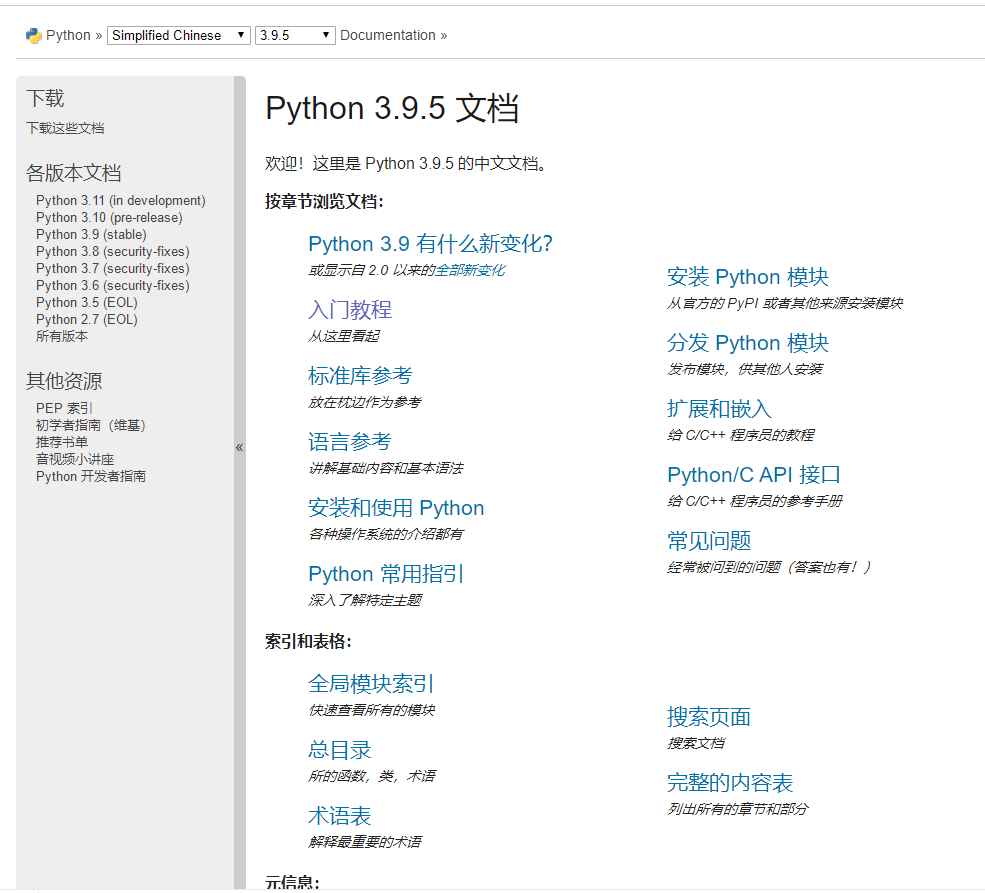Screen dimensions: 985x893
Task: Click the Python logo icon
Action: pos(33,36)
